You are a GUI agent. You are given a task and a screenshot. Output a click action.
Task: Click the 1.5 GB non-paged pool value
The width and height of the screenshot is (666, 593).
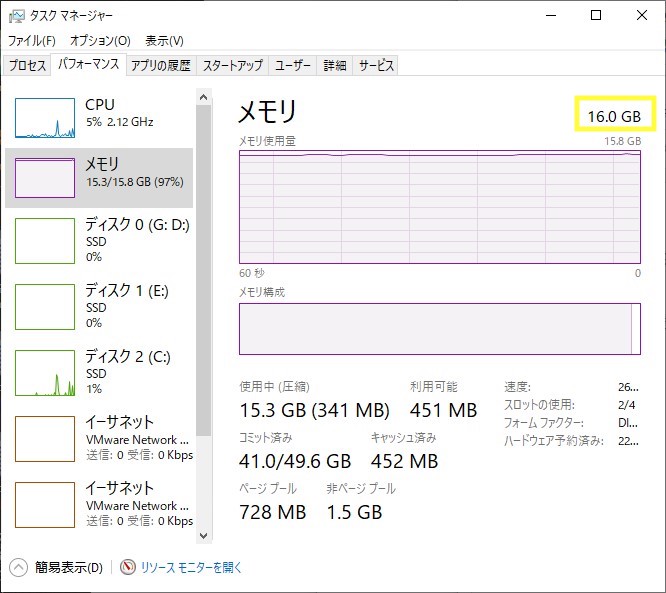[x=354, y=512]
